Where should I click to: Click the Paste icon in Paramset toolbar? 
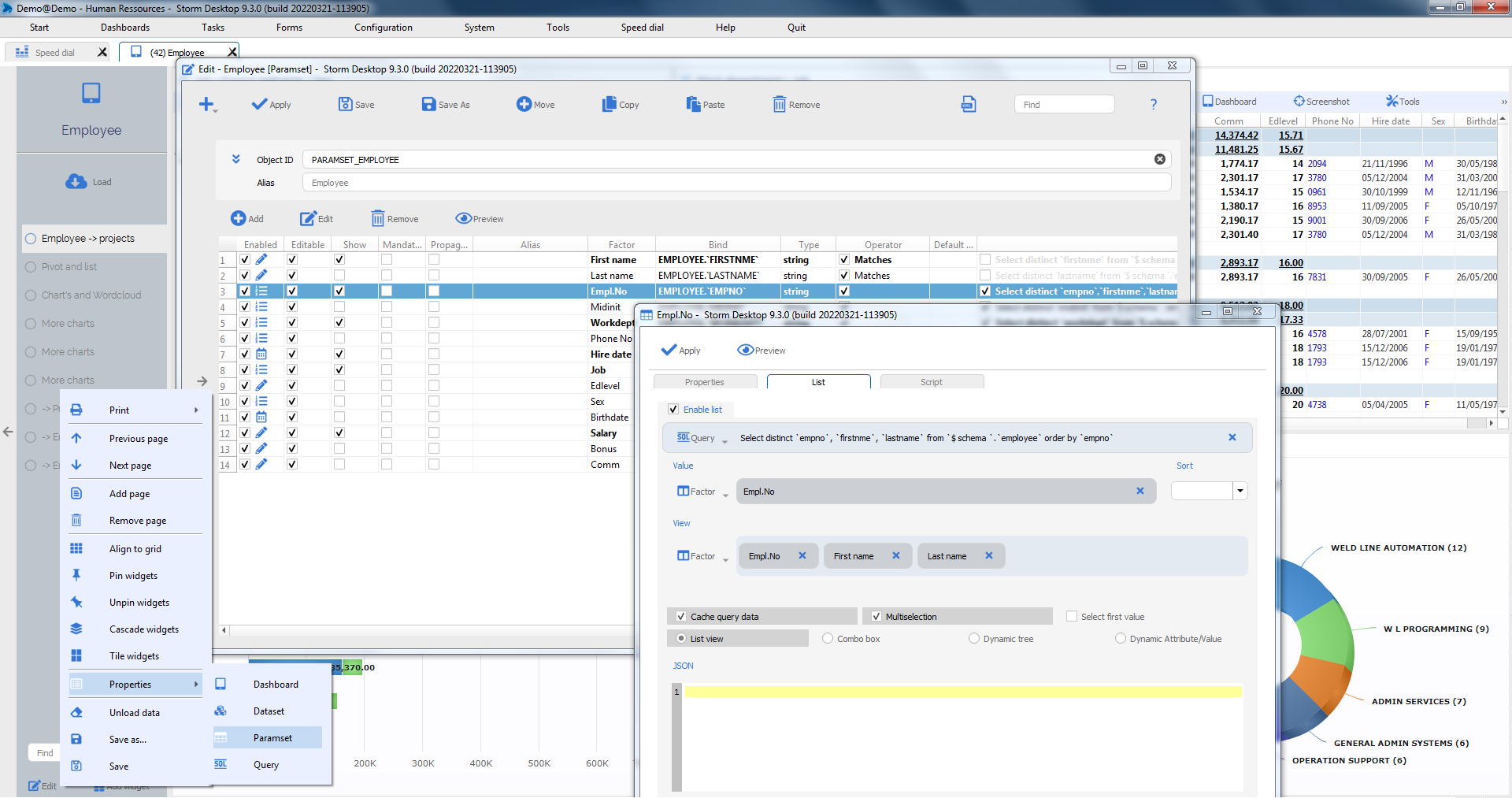coord(693,104)
